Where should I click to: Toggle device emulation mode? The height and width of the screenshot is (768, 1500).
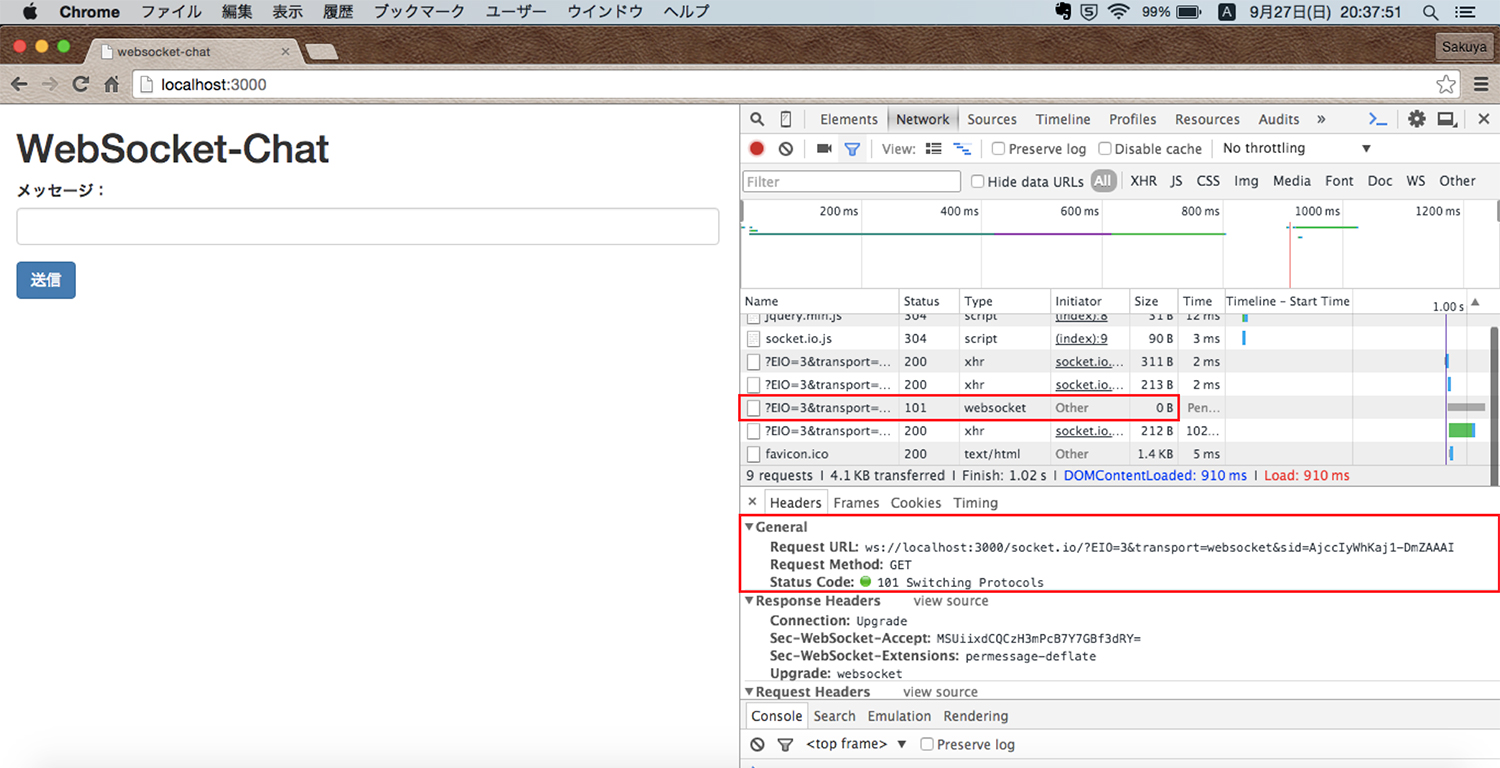pos(786,119)
